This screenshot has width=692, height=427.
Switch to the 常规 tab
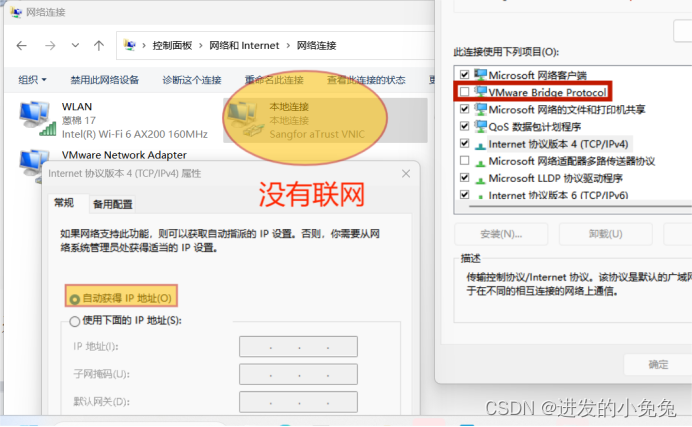(x=64, y=203)
